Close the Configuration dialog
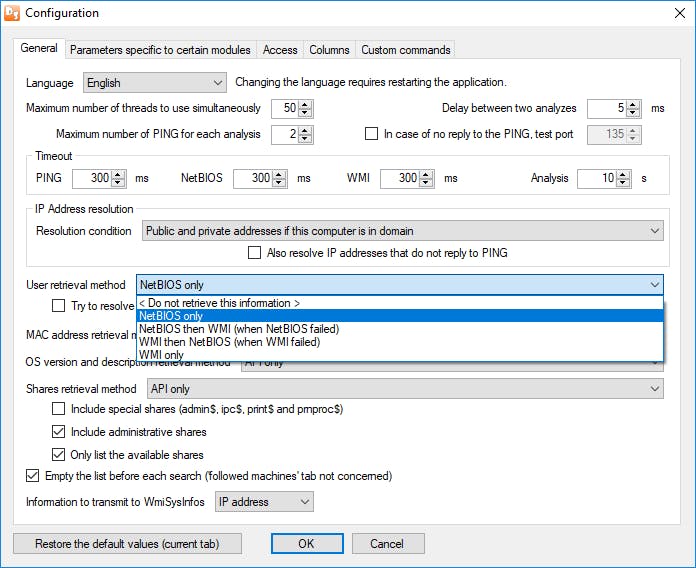The height and width of the screenshot is (568, 696). coord(680,13)
